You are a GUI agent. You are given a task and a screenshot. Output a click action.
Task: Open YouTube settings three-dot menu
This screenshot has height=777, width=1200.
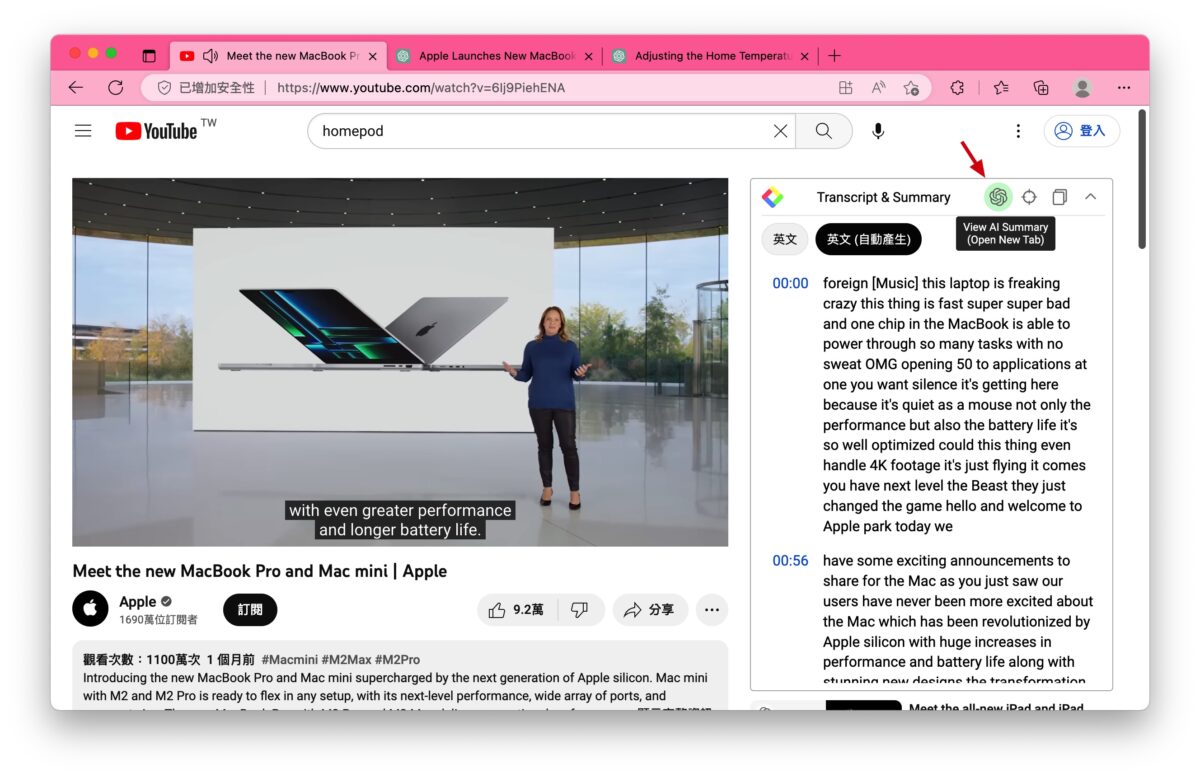[x=1018, y=131]
